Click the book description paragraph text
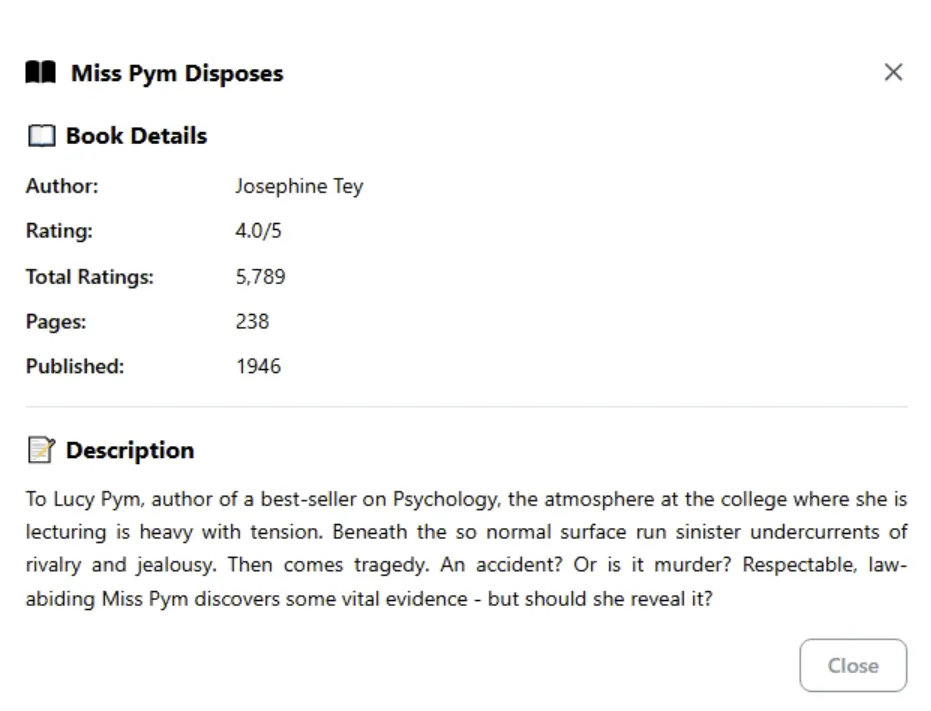This screenshot has width=931, height=711. (x=466, y=548)
